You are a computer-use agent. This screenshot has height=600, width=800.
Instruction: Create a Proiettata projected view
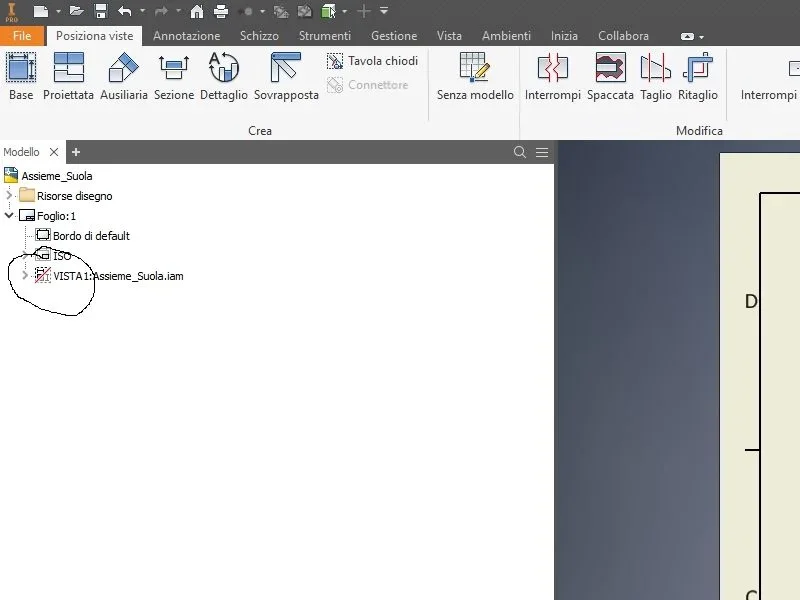pos(68,76)
